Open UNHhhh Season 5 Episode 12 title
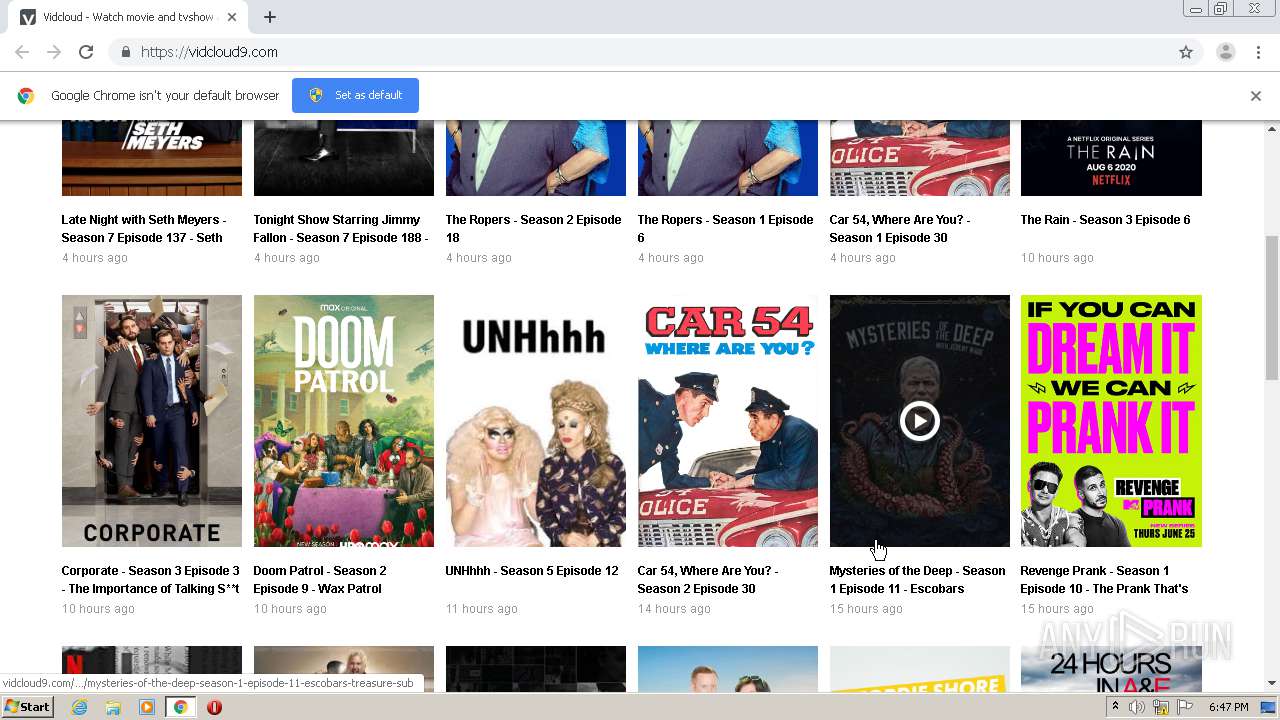The height and width of the screenshot is (720, 1280). click(x=532, y=571)
